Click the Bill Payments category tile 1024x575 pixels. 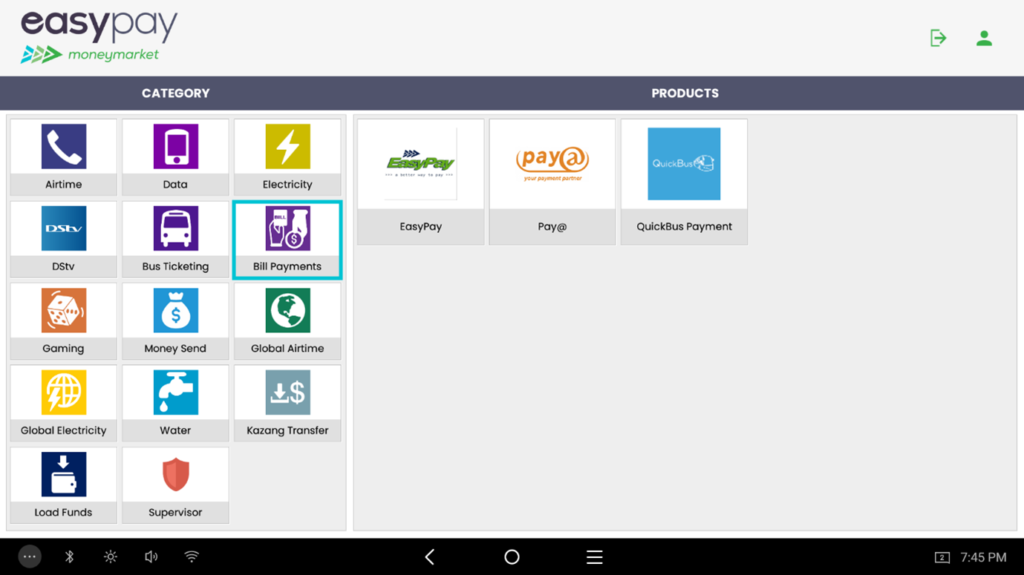pyautogui.click(x=287, y=239)
